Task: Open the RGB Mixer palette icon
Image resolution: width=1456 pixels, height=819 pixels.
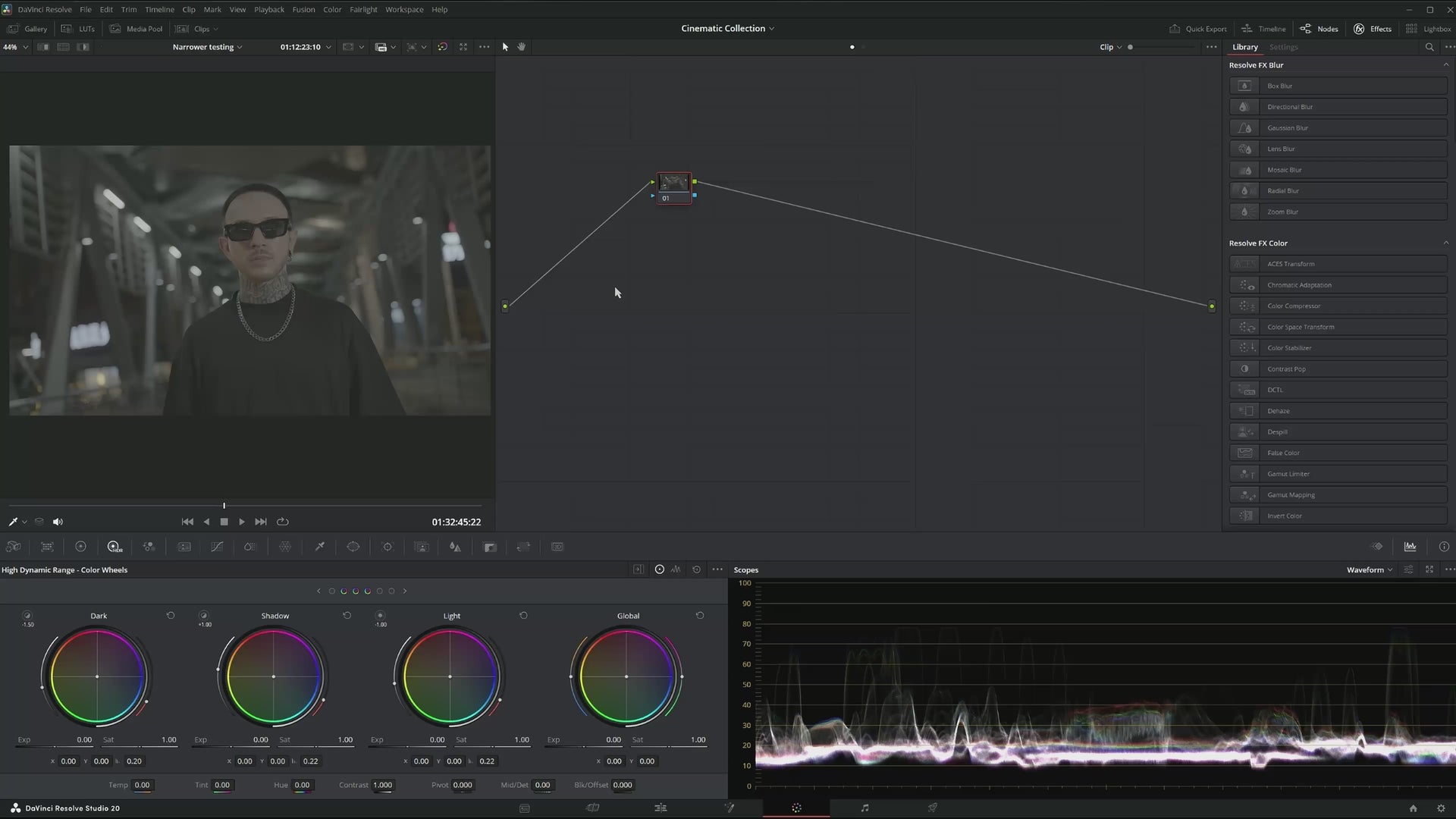Action: point(149,547)
